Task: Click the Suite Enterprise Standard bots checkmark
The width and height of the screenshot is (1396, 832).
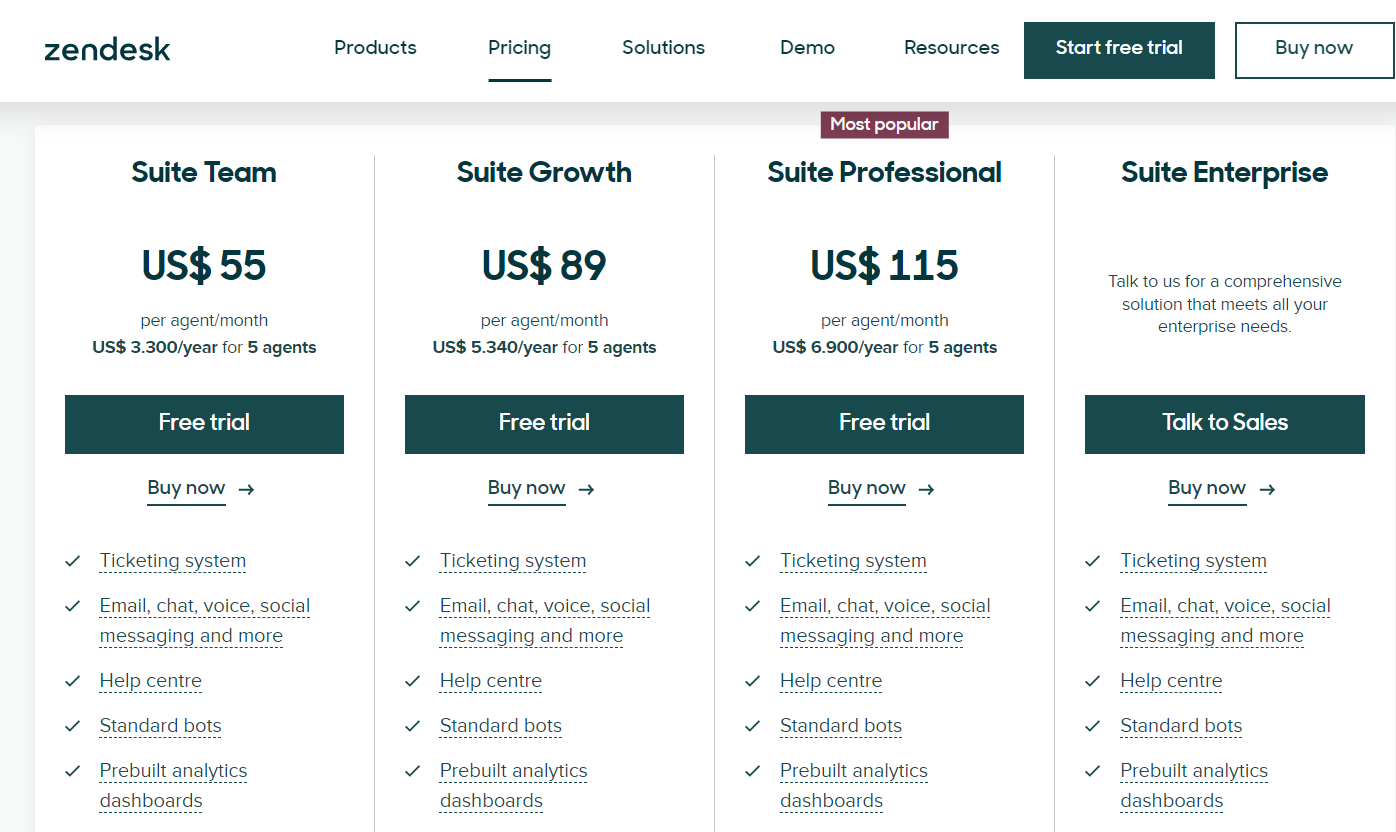Action: click(x=1093, y=726)
